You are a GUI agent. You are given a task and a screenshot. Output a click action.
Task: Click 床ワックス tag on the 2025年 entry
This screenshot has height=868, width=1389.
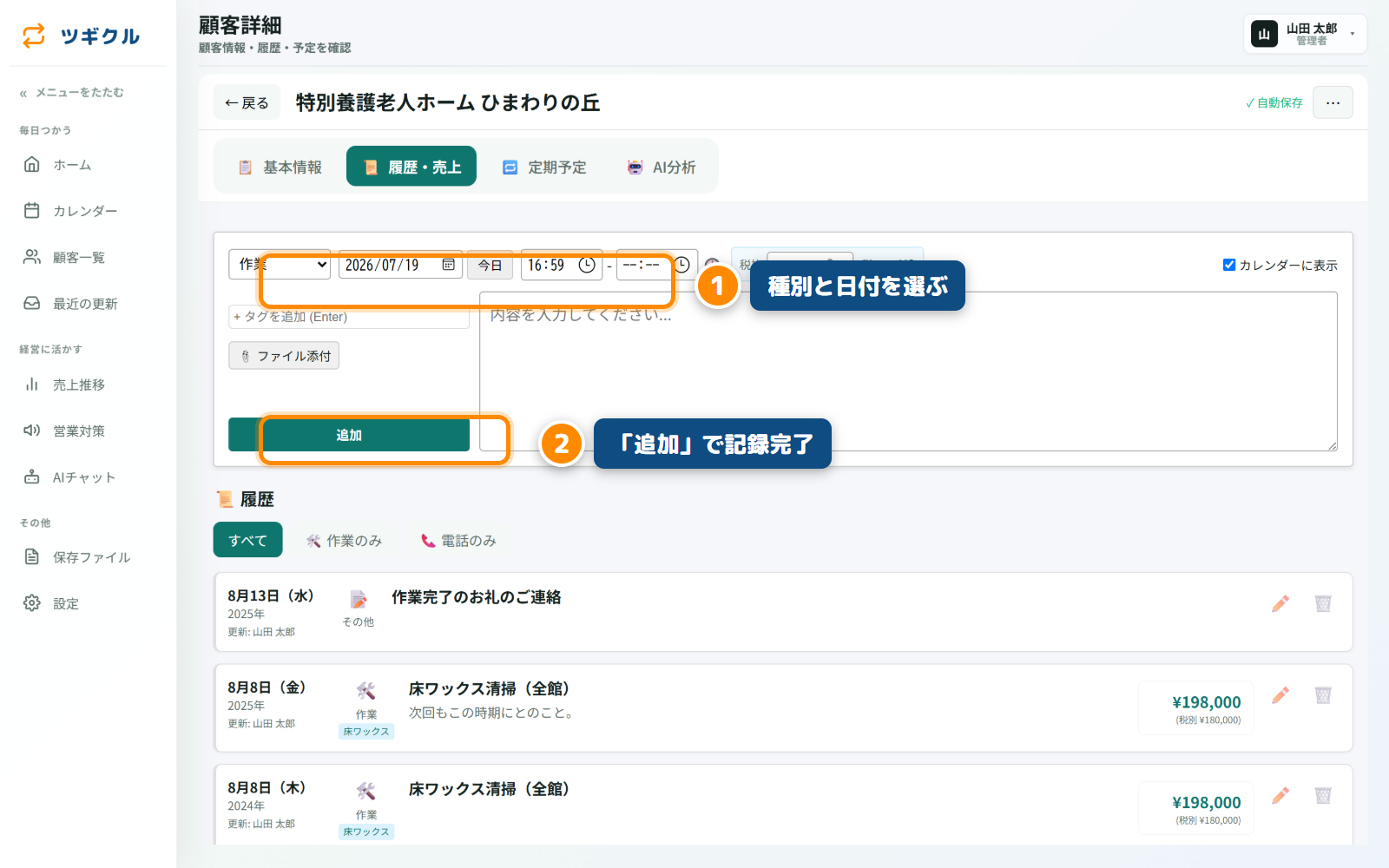tap(366, 732)
